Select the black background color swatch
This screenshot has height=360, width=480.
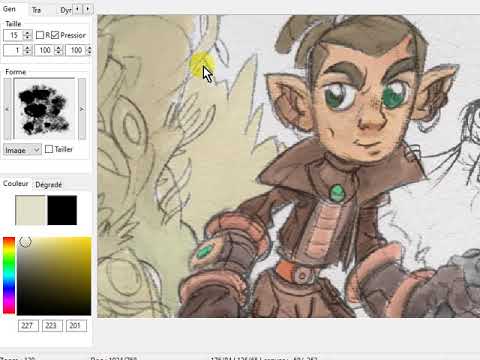click(62, 210)
